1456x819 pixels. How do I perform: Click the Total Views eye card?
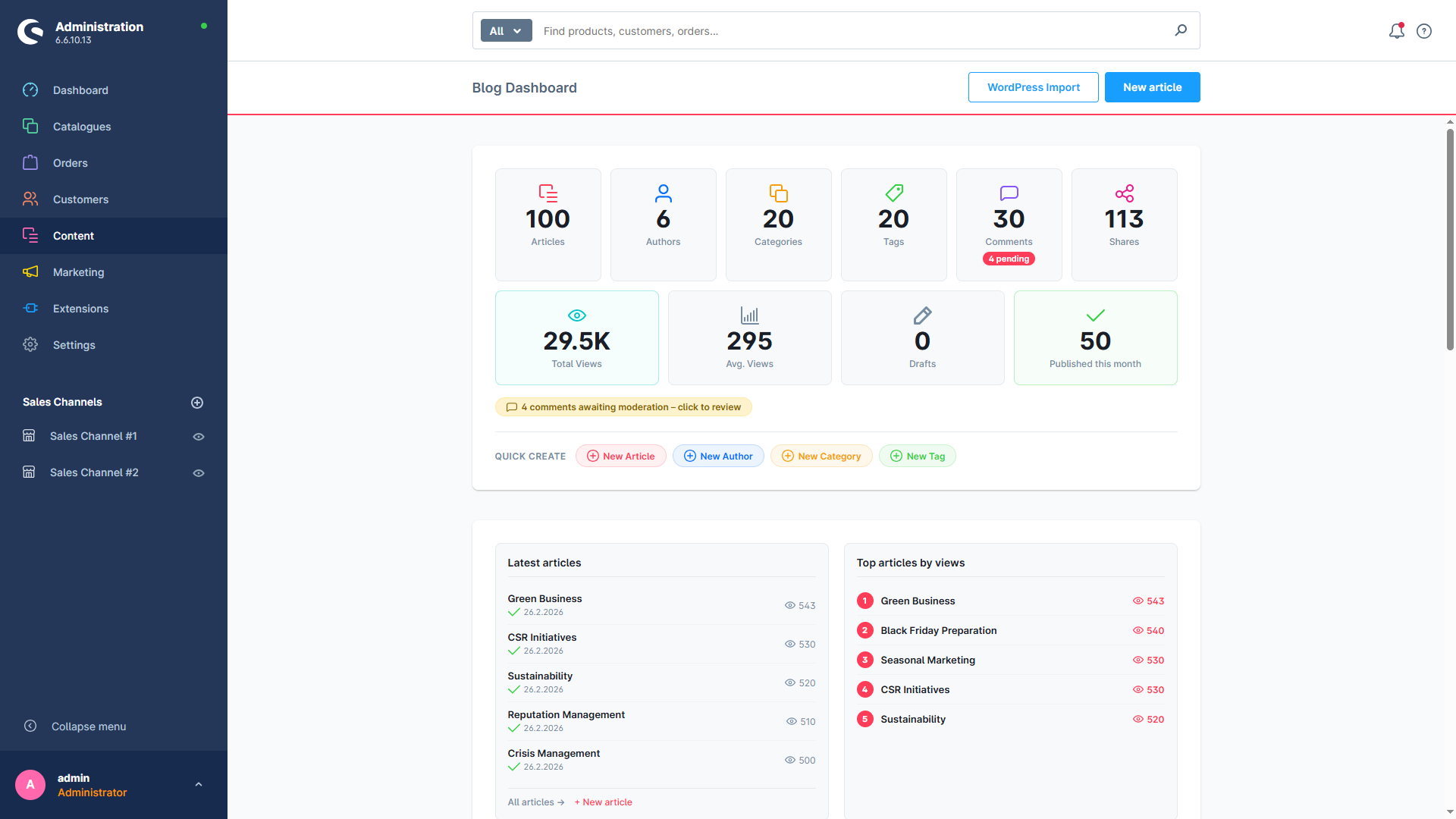tap(576, 338)
